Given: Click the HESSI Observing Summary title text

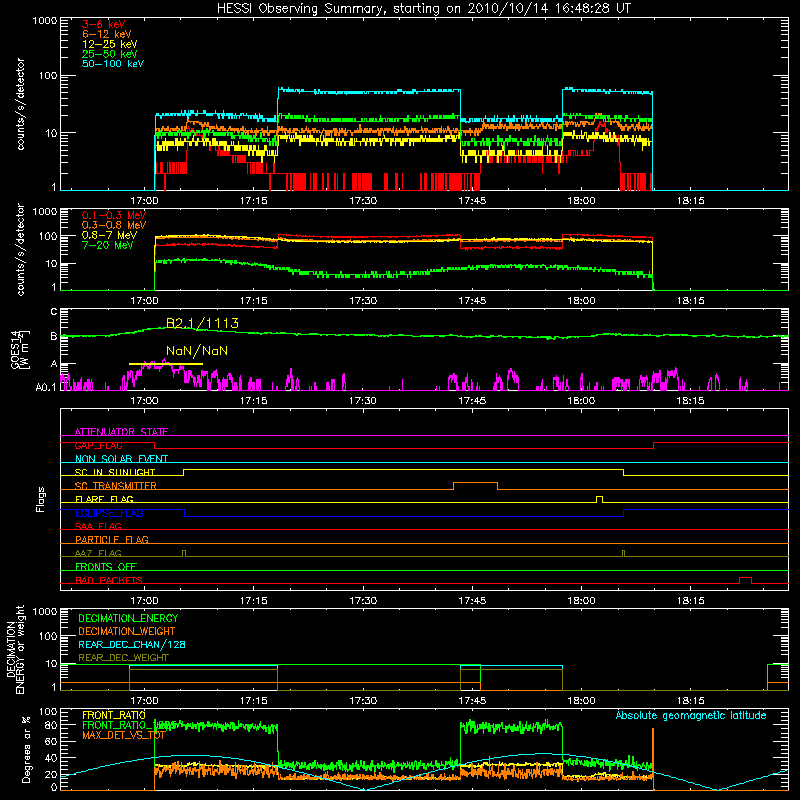Looking at the screenshot, I should (424, 9).
